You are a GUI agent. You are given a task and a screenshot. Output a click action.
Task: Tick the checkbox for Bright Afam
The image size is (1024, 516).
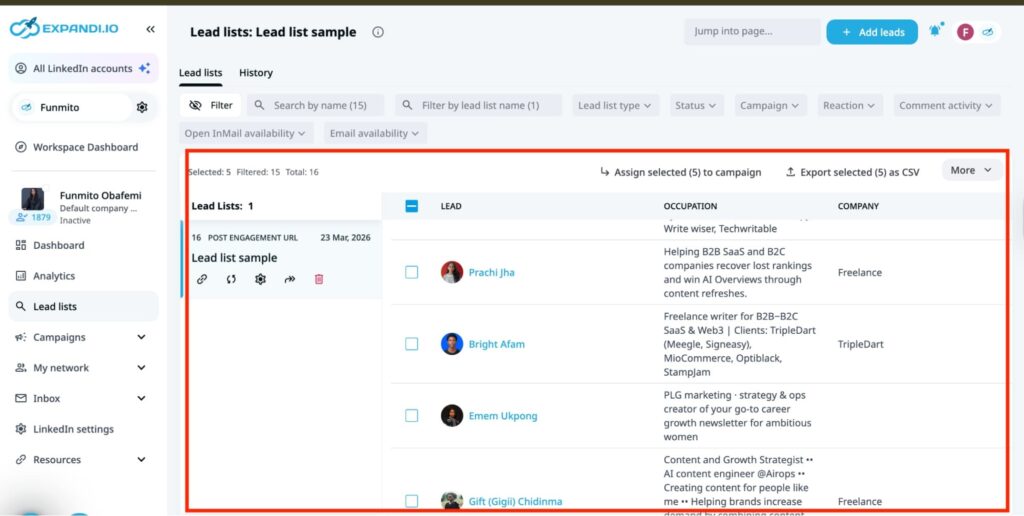411,344
